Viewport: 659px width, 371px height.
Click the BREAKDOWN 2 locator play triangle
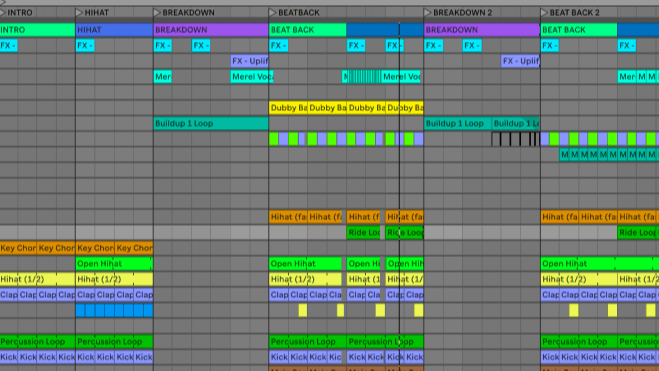[428, 13]
